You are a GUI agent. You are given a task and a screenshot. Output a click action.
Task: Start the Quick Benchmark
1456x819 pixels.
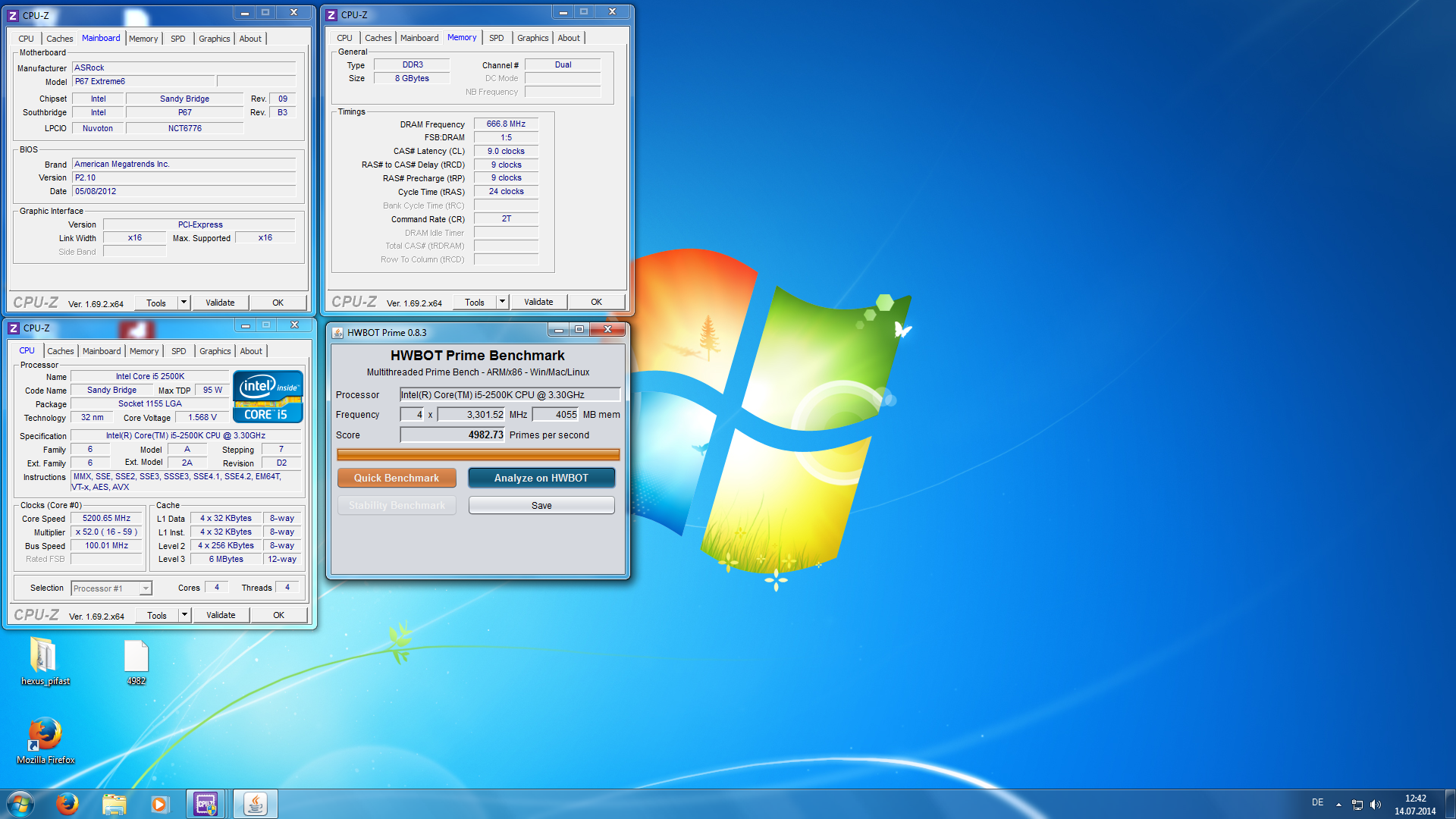tap(397, 478)
